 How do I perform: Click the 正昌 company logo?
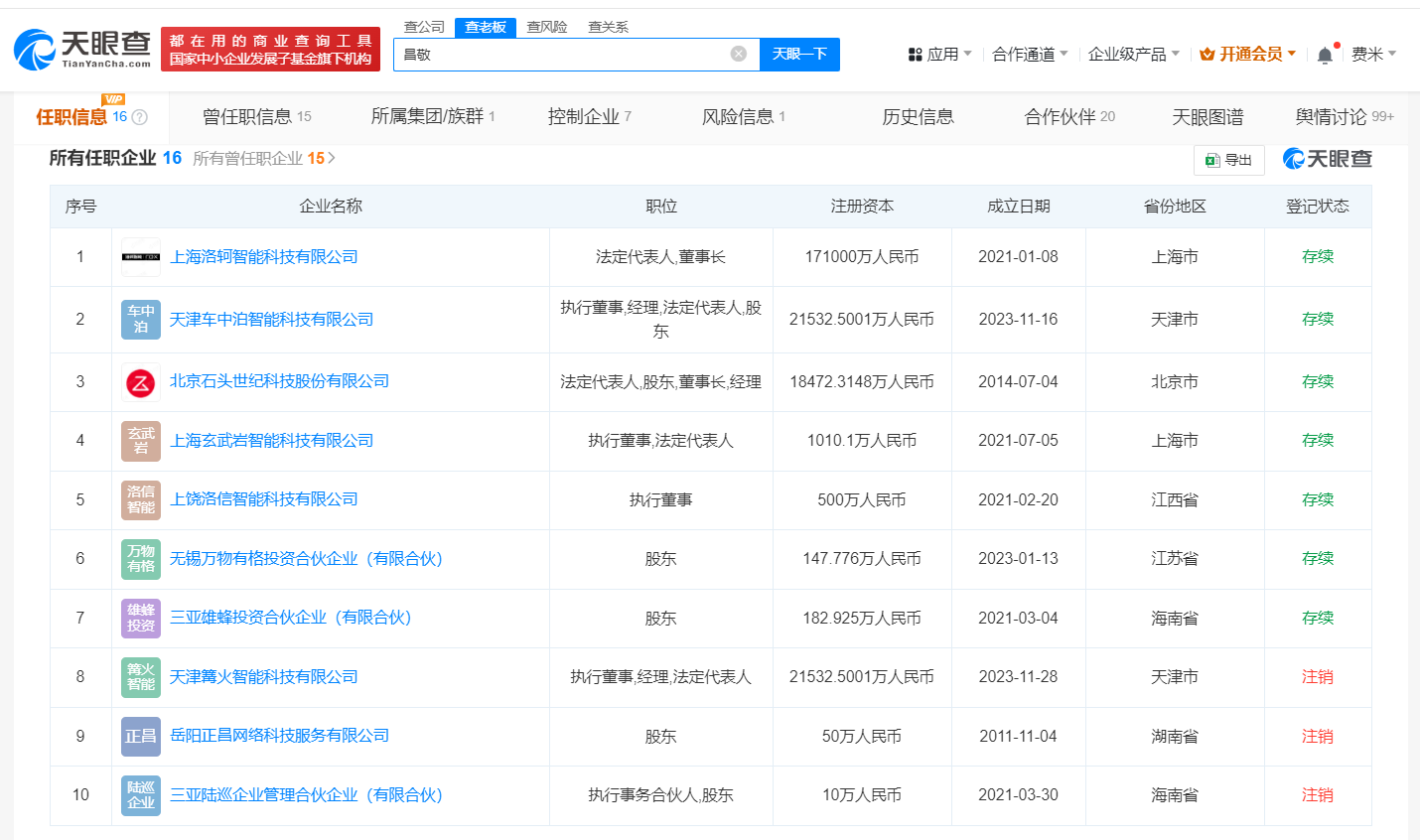point(141,737)
